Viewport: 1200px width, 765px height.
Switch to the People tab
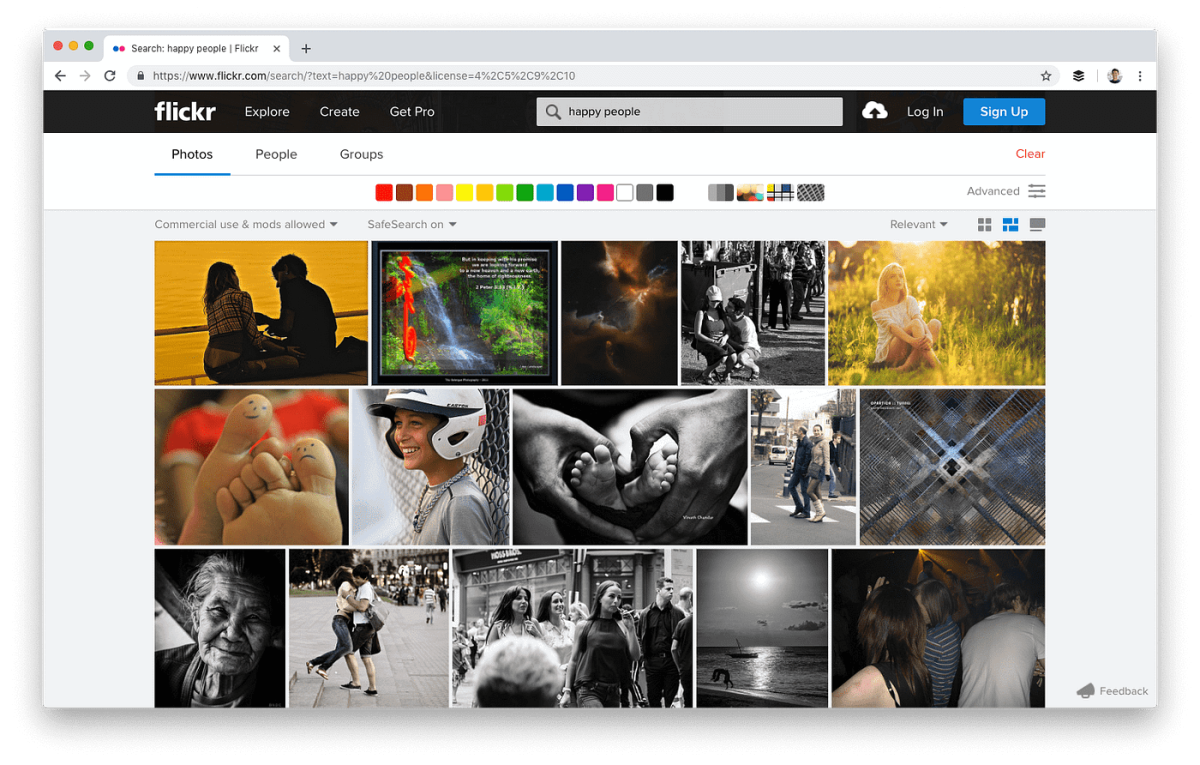point(276,155)
